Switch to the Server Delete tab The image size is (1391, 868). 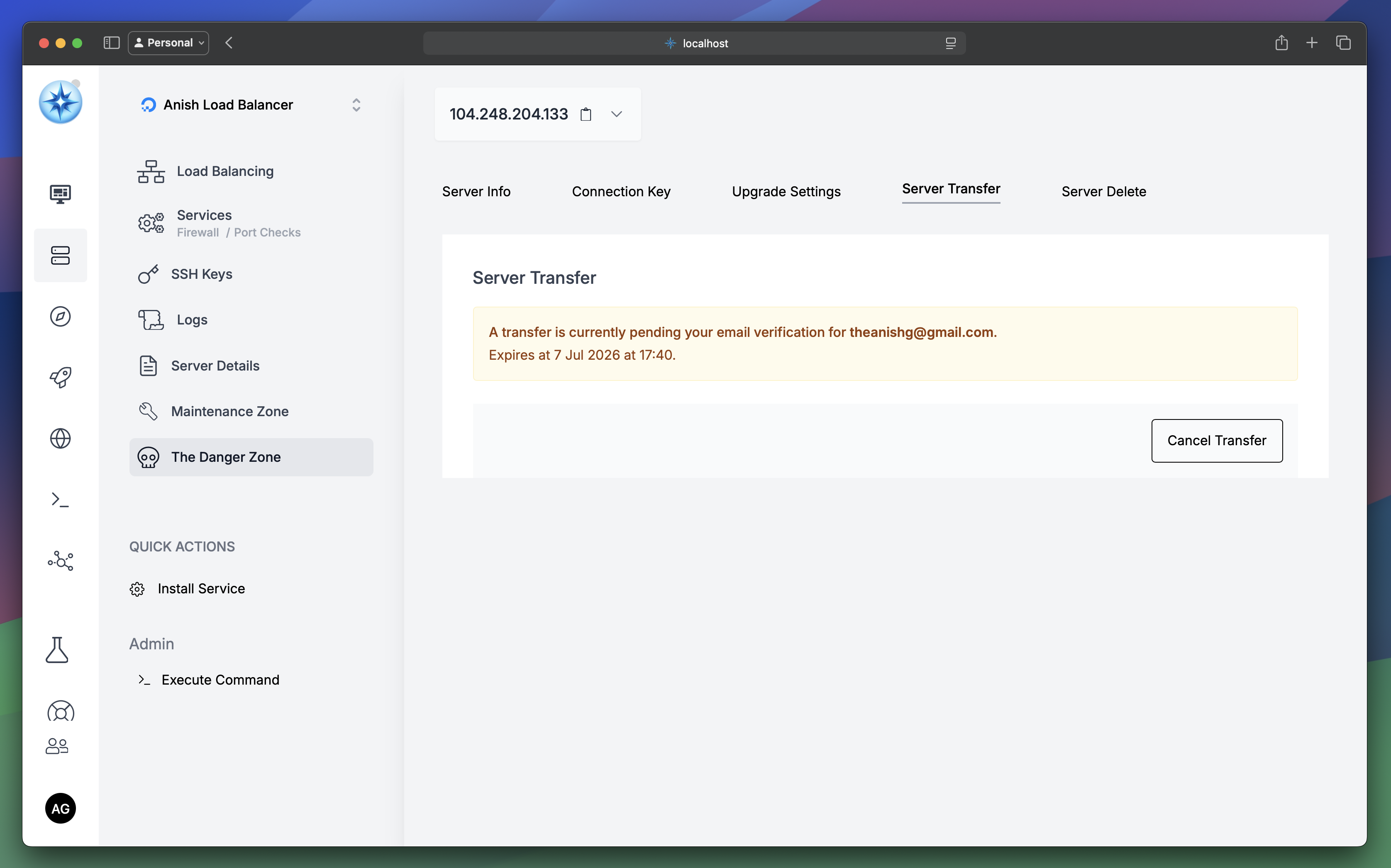[x=1103, y=191]
